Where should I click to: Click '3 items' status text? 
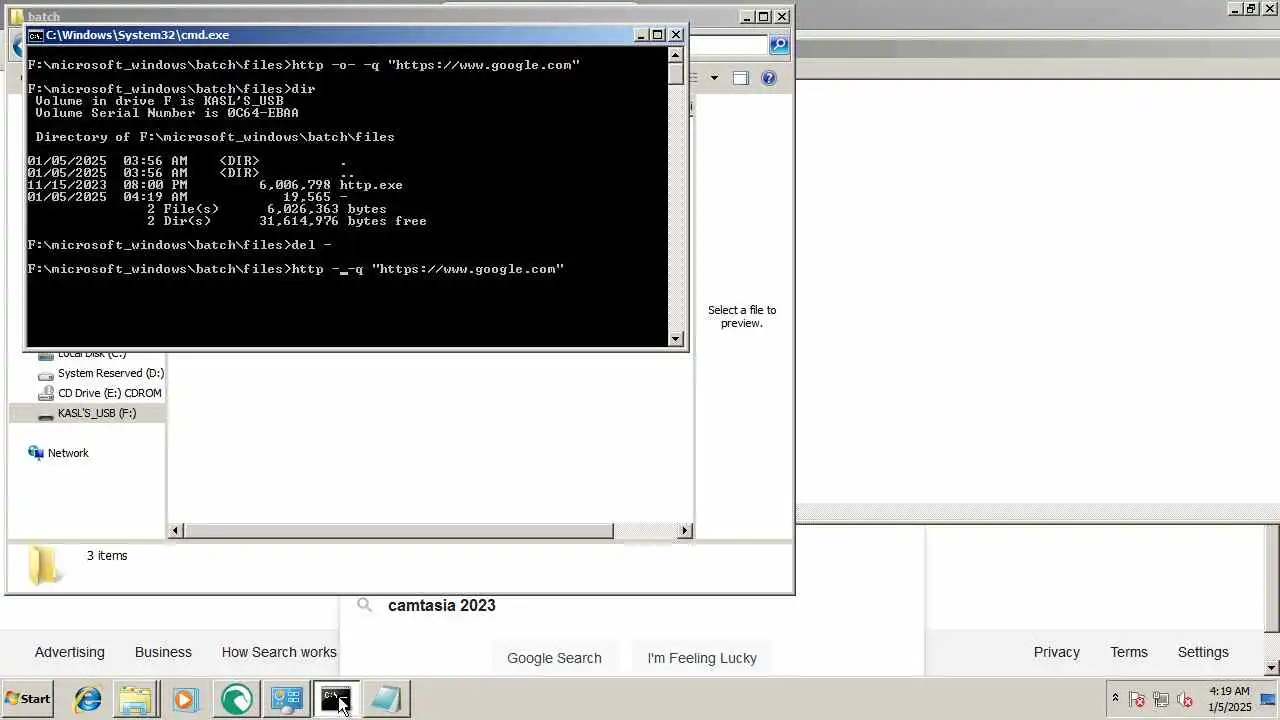[107, 556]
